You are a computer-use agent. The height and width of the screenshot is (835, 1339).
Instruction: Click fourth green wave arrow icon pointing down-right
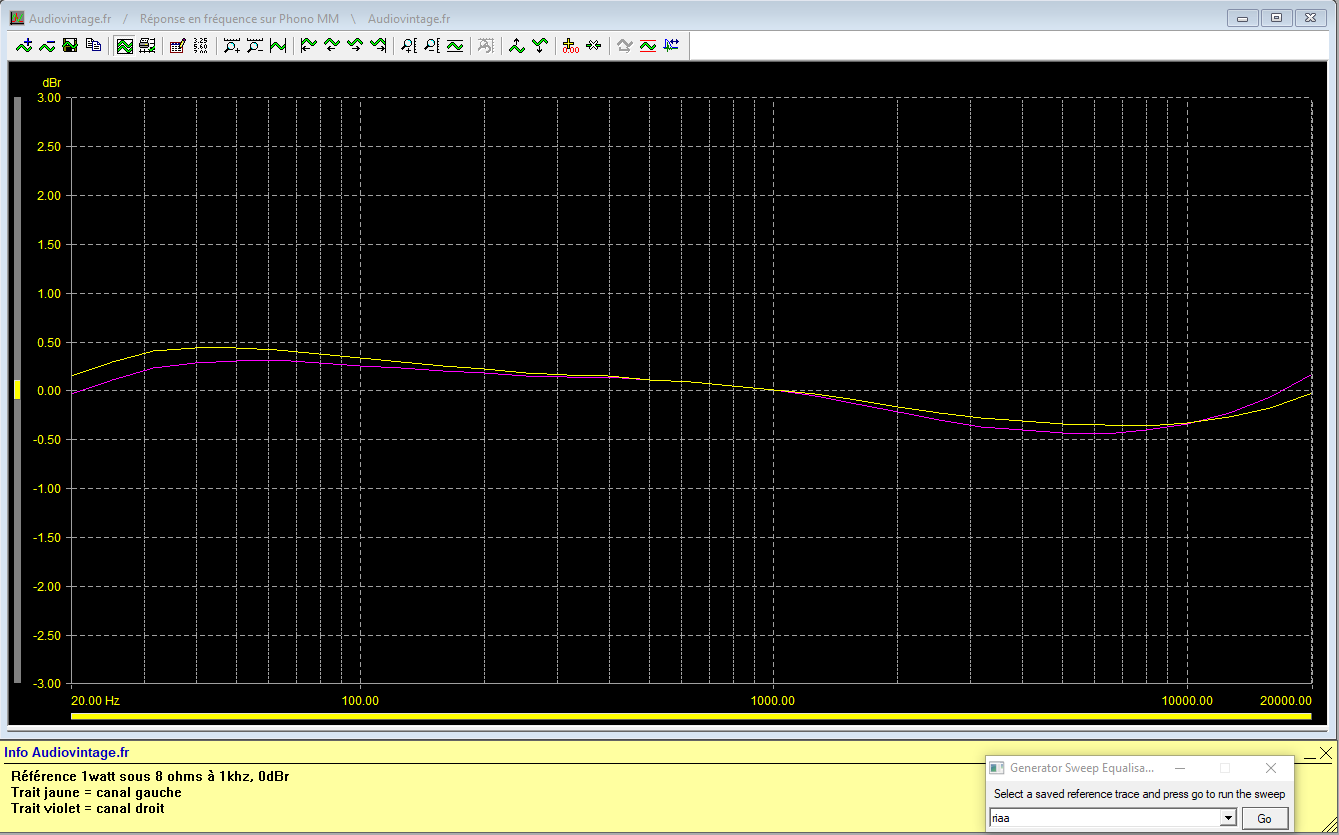click(x=378, y=45)
